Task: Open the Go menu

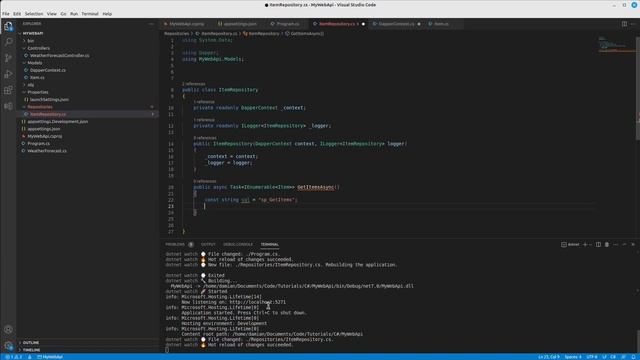Action: [63, 14]
